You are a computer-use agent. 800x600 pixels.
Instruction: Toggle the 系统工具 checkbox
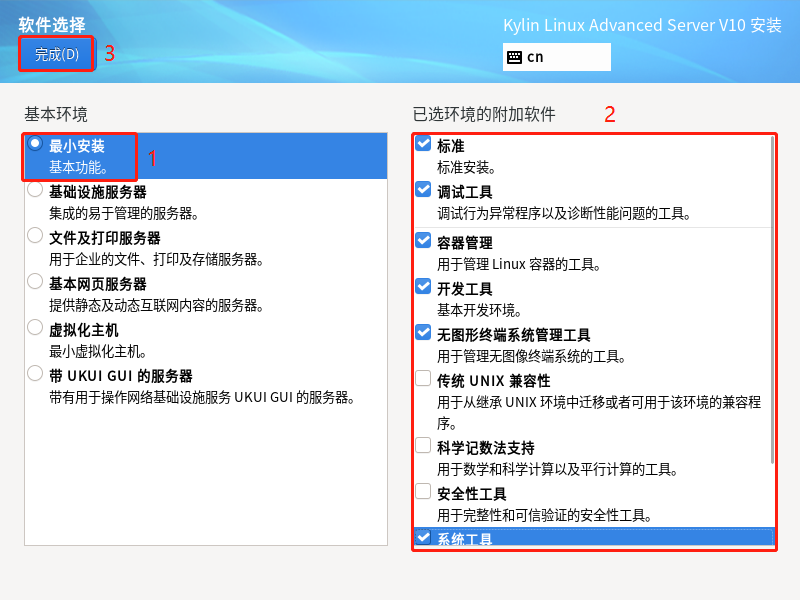[423, 537]
